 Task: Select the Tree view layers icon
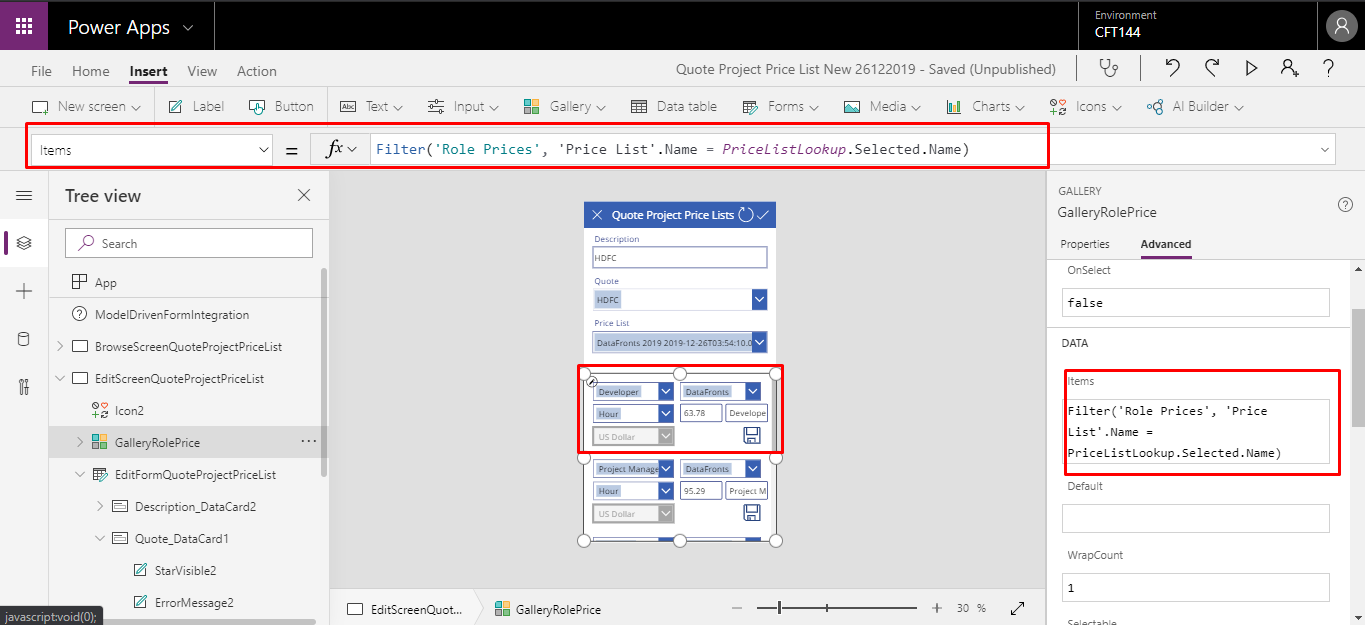24,243
